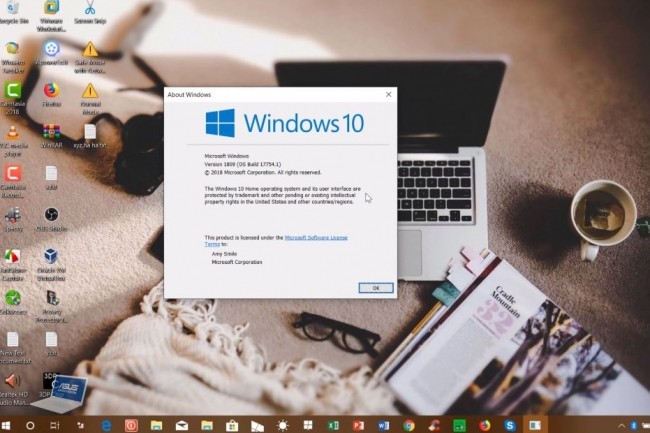Open Firefox from the taskbar
This screenshot has height=433, width=650.
click(x=484, y=425)
